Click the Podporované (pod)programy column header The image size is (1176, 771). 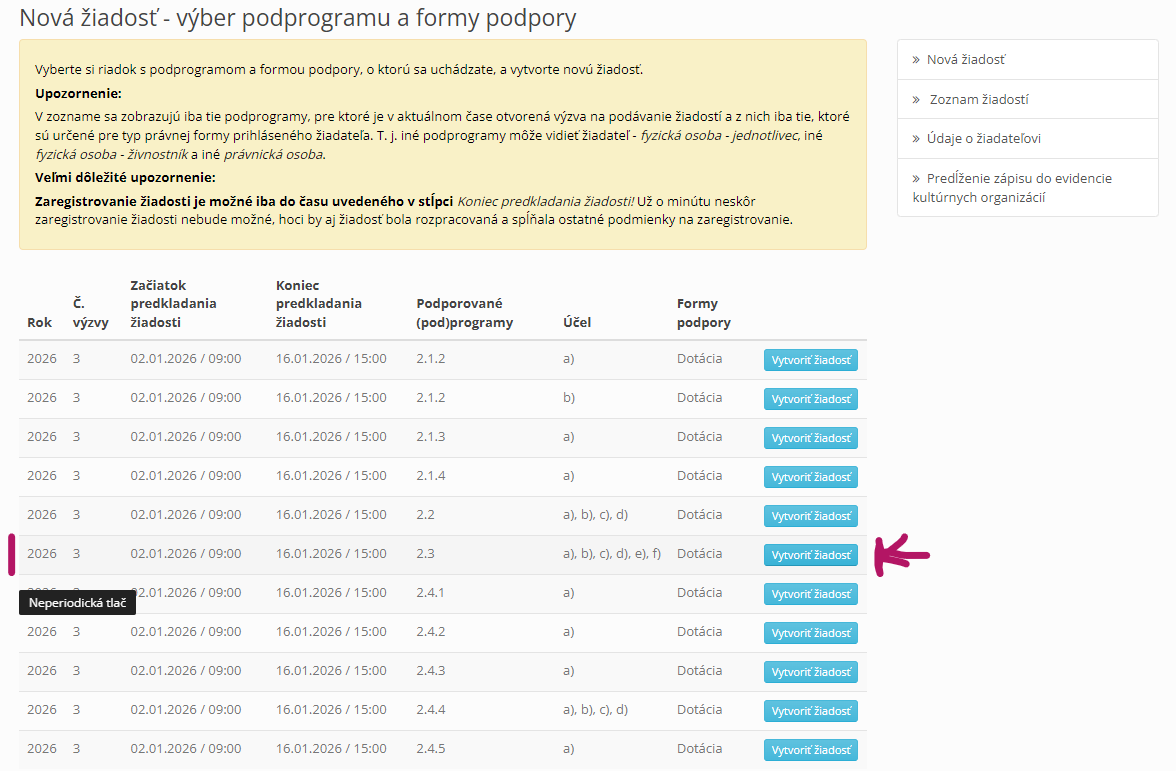coord(464,313)
